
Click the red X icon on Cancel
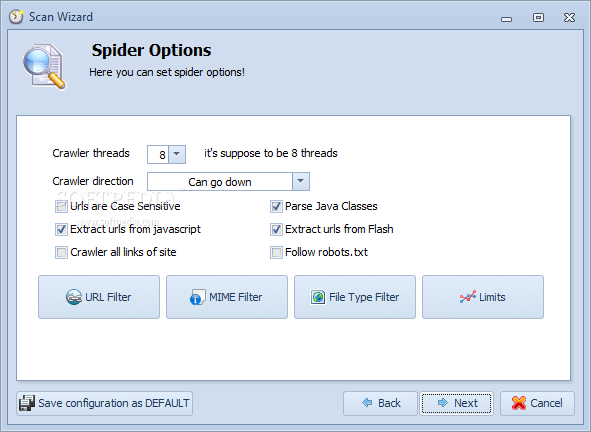pyautogui.click(x=519, y=403)
